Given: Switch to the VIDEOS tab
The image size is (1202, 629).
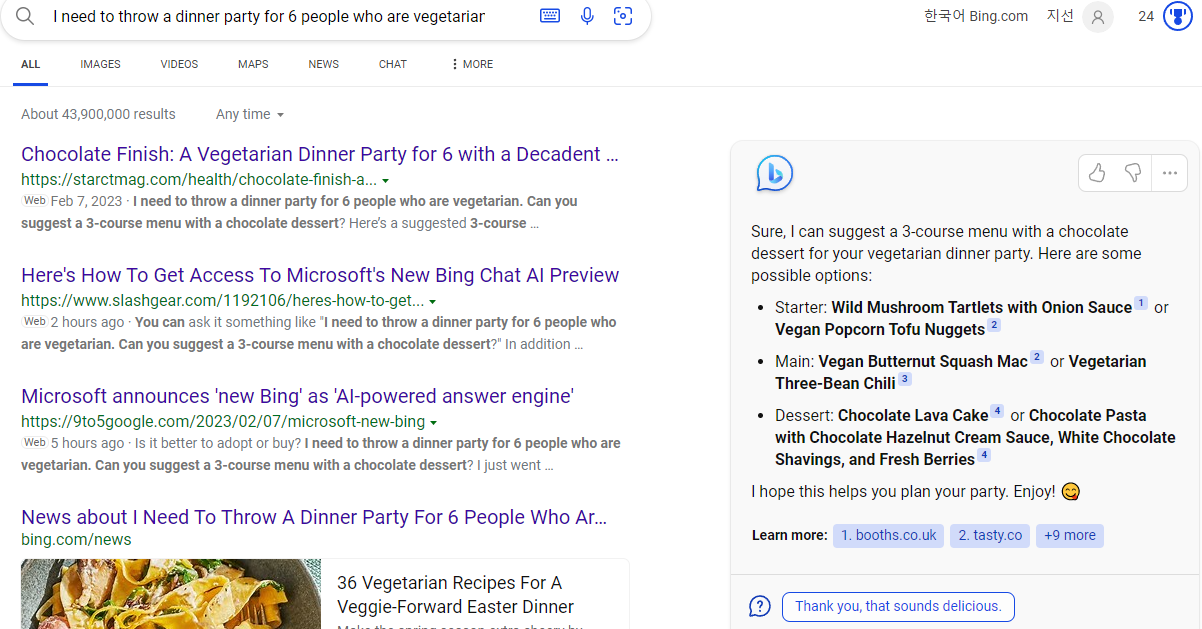Looking at the screenshot, I should (179, 64).
